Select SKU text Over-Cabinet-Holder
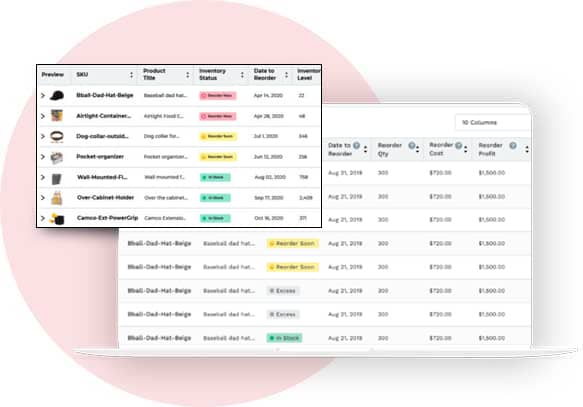583x407 pixels. [x=106, y=198]
